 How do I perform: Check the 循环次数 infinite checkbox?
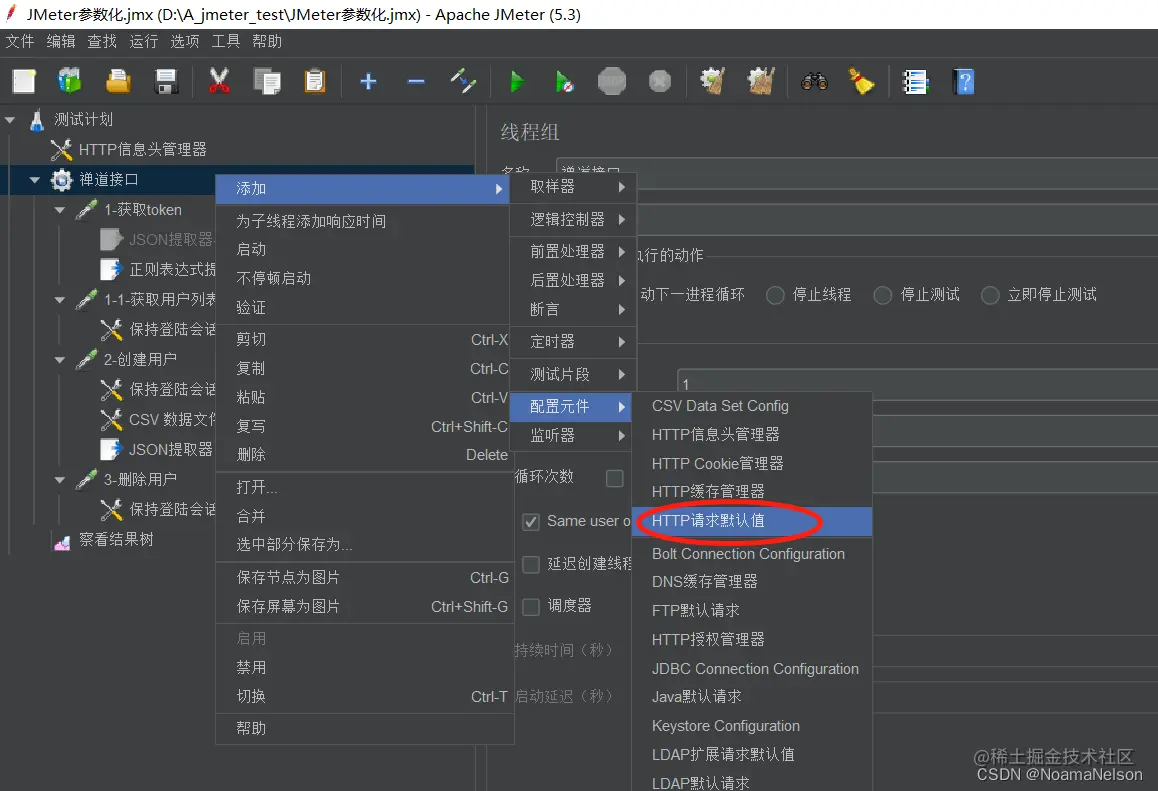[614, 478]
